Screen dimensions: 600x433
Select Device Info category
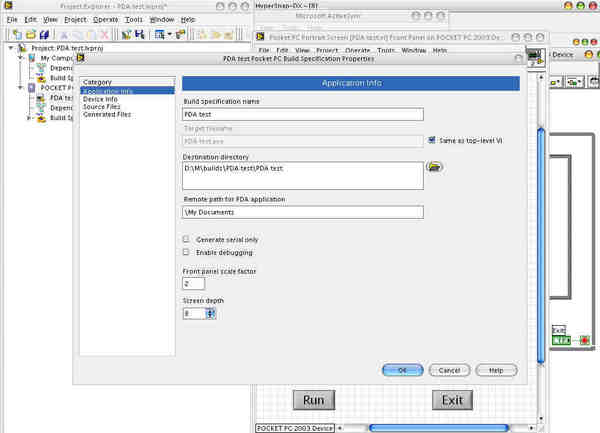click(100, 99)
